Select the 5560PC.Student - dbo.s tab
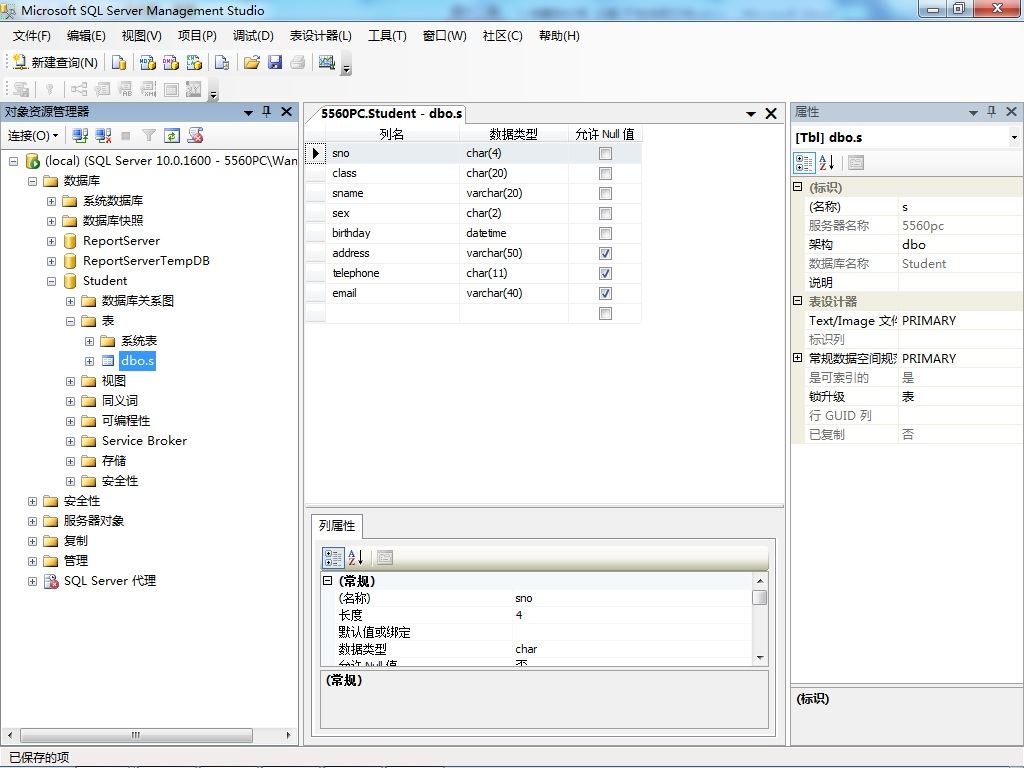Image resolution: width=1024 pixels, height=768 pixels. (391, 114)
